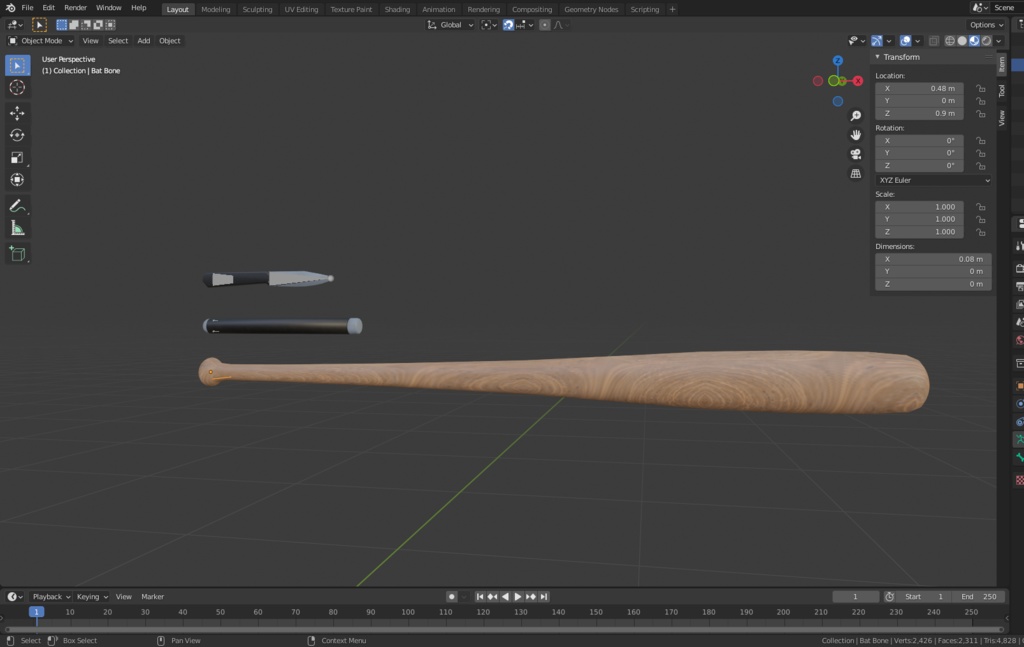Viewport: 1024px width, 647px height.
Task: Open shading options dropdown arrow
Action: click(x=999, y=40)
